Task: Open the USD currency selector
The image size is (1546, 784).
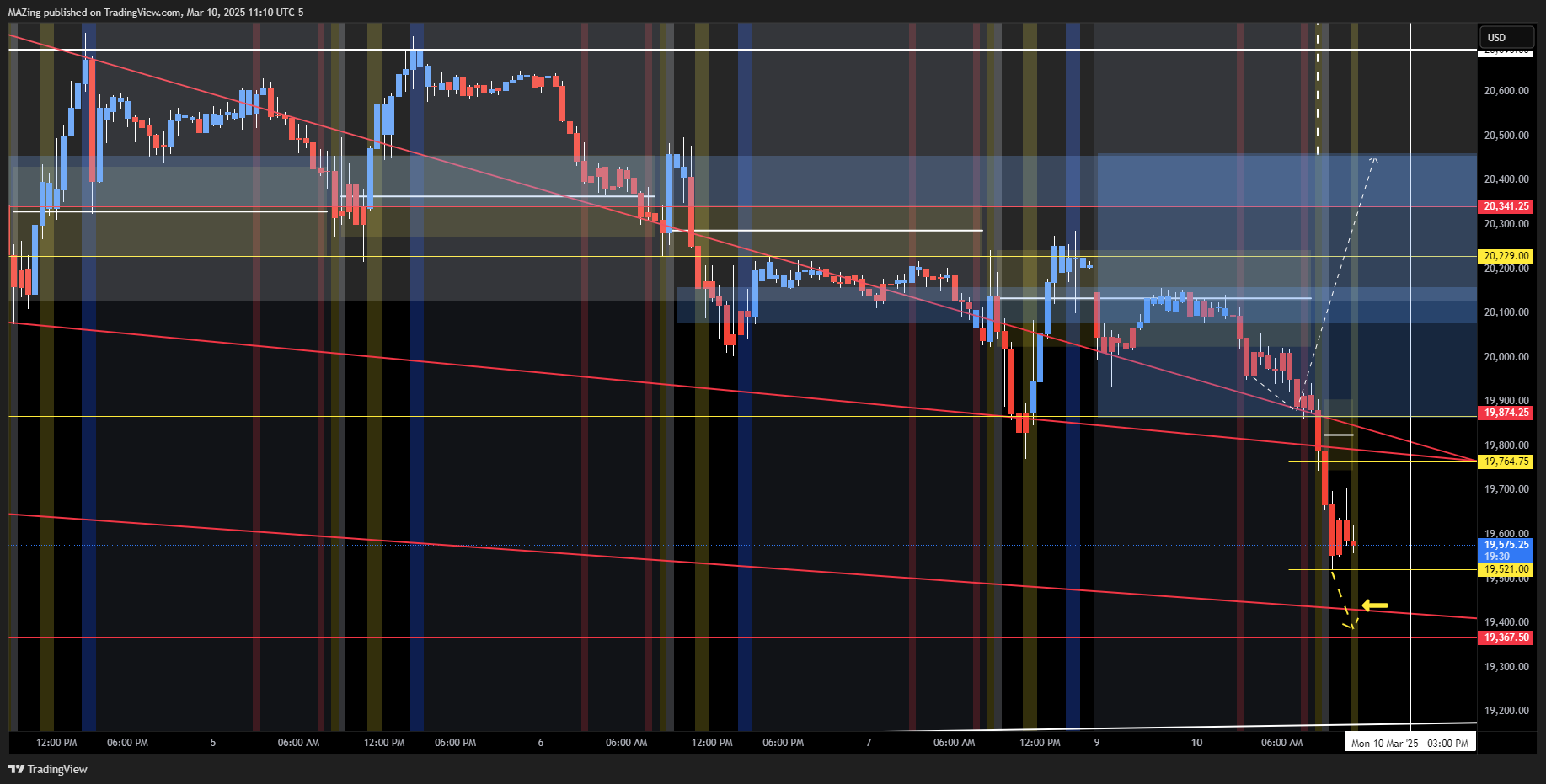Action: click(1506, 37)
